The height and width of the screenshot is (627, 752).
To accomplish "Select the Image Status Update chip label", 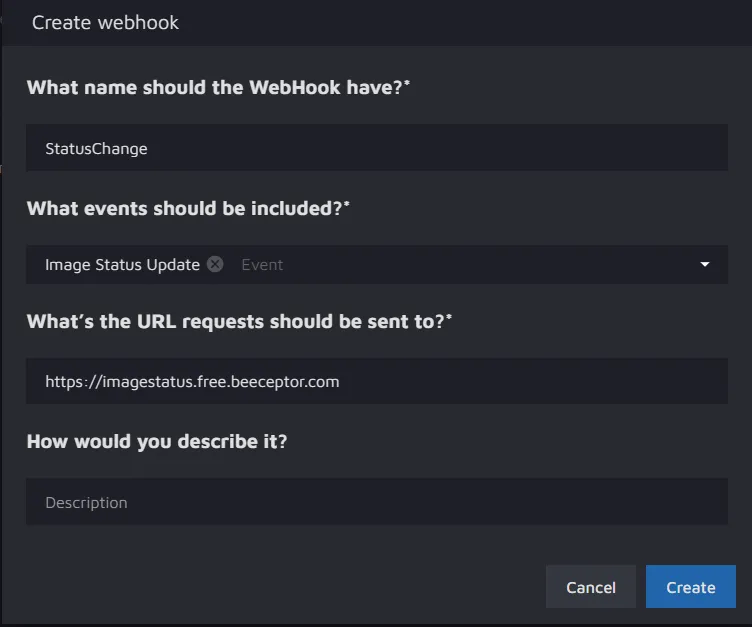I will click(x=122, y=265).
